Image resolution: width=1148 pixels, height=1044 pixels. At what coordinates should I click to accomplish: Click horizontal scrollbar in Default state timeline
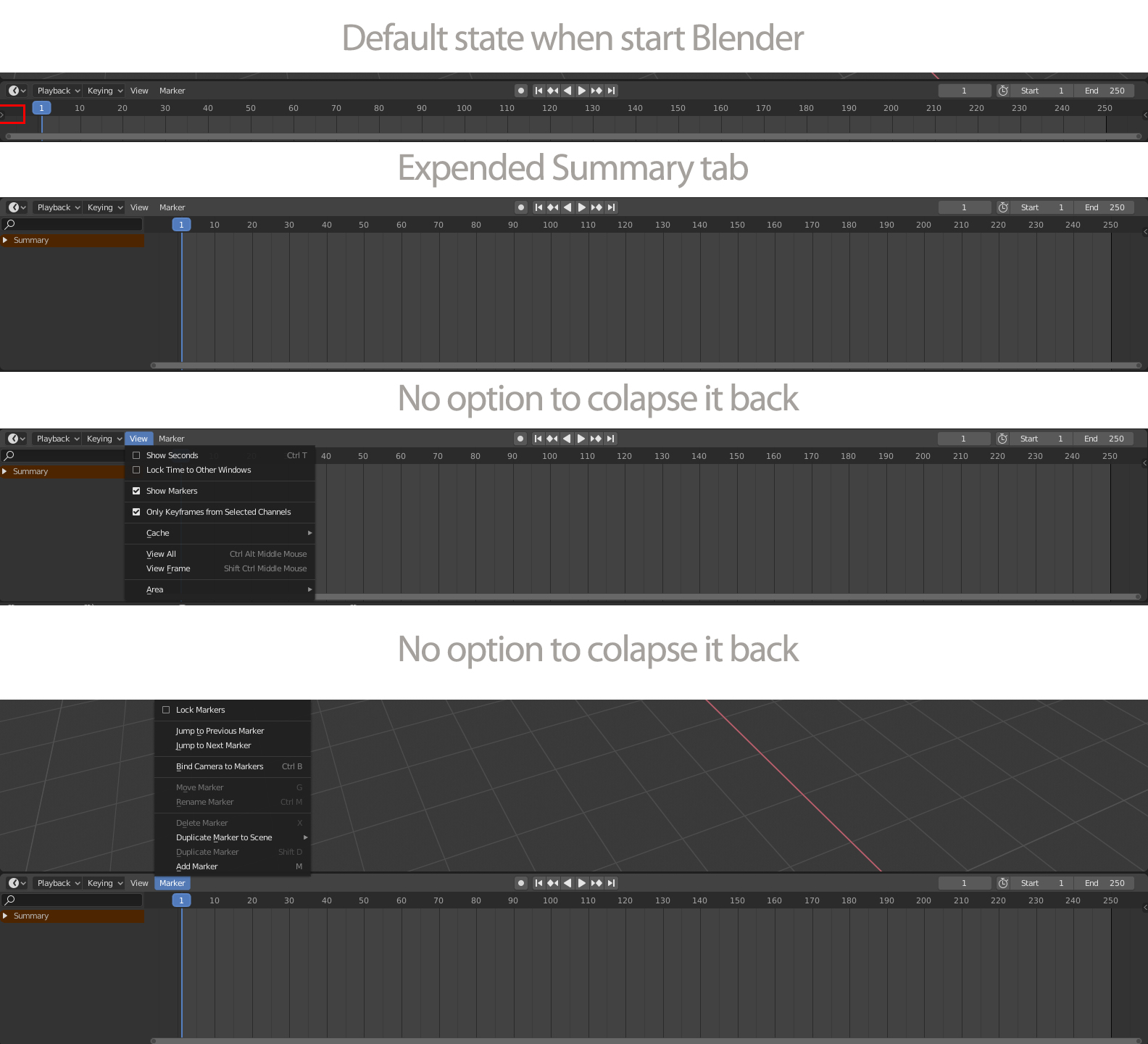click(x=574, y=136)
